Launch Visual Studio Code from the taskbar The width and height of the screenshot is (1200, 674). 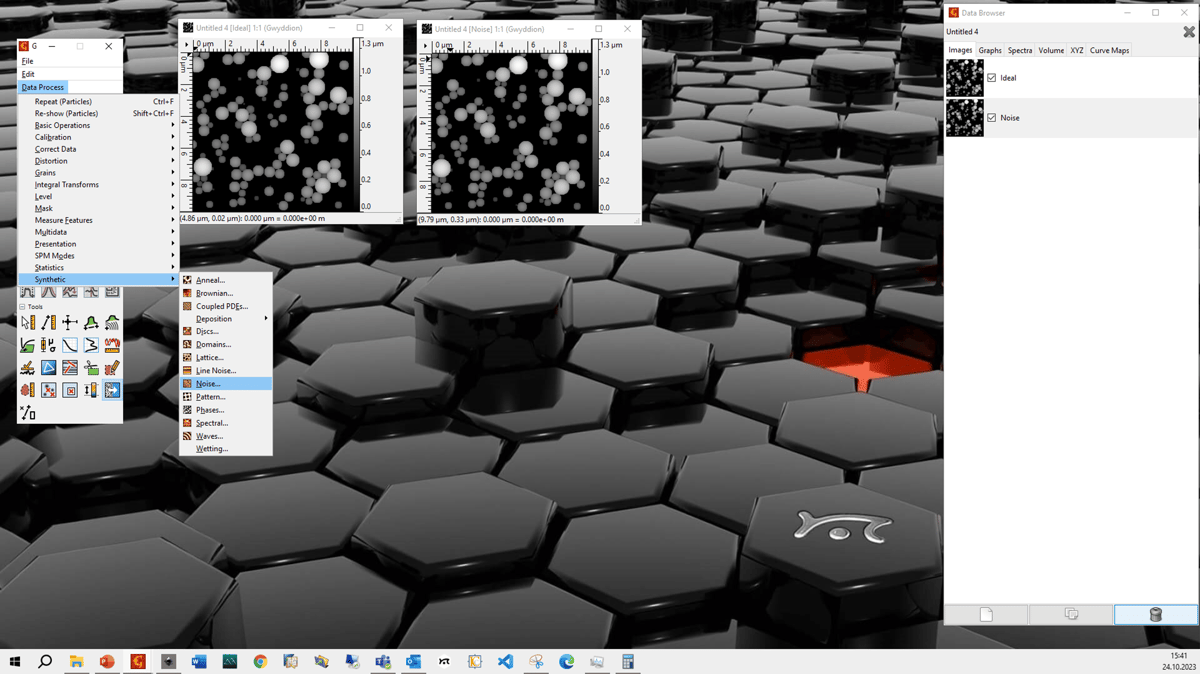click(x=505, y=662)
